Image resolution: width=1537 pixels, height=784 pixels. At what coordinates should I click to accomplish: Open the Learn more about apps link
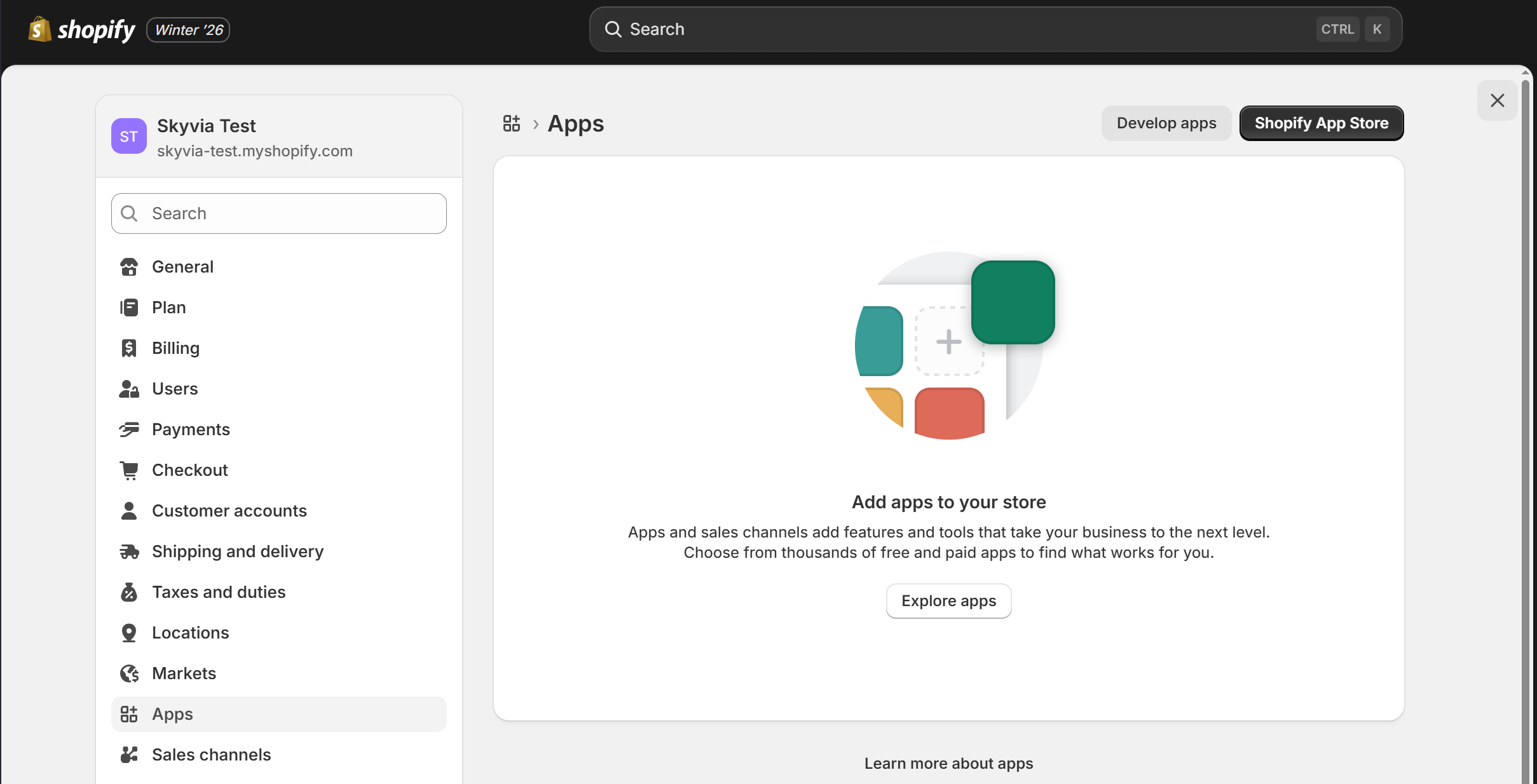point(948,763)
